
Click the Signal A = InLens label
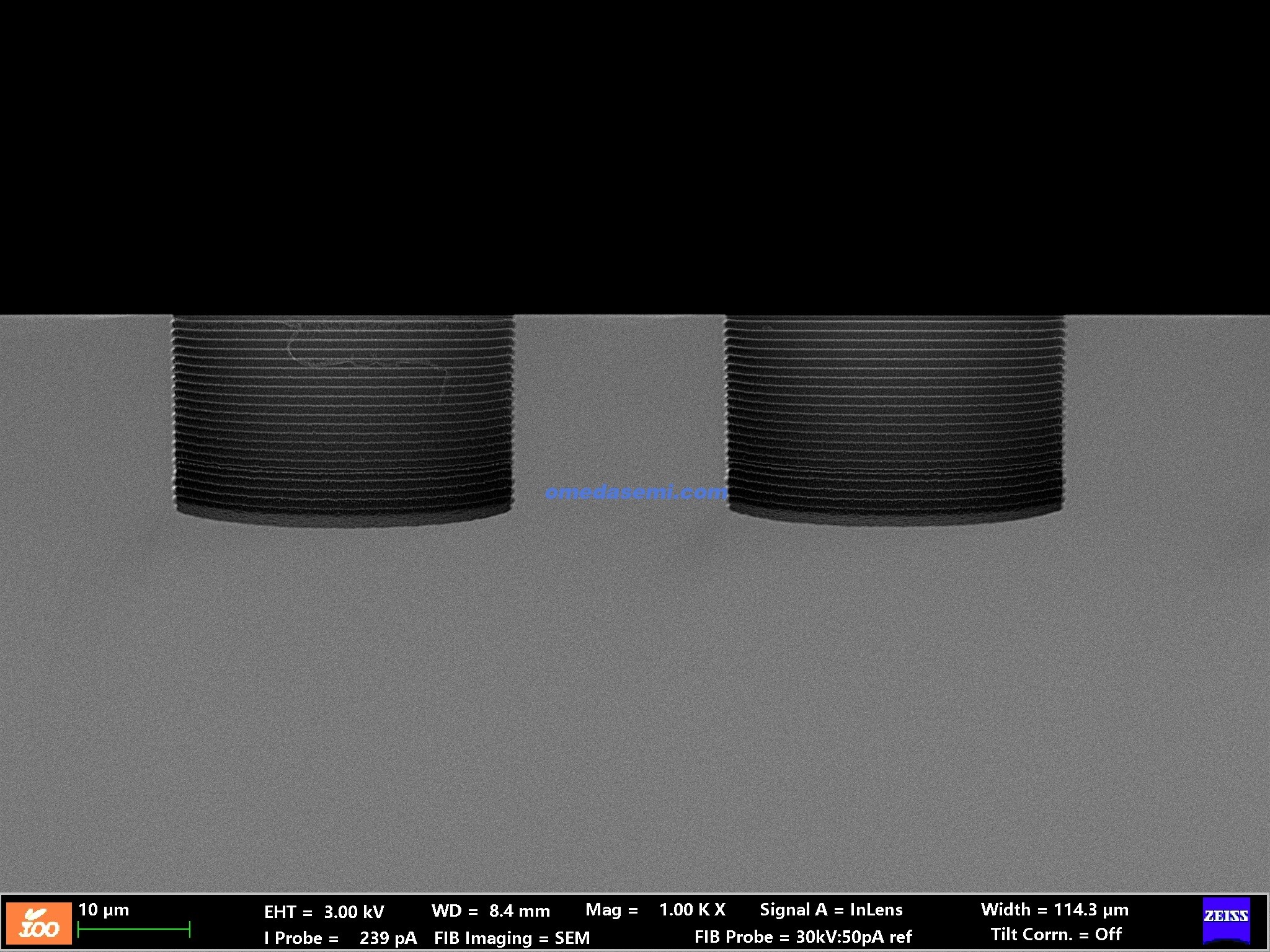click(831, 910)
